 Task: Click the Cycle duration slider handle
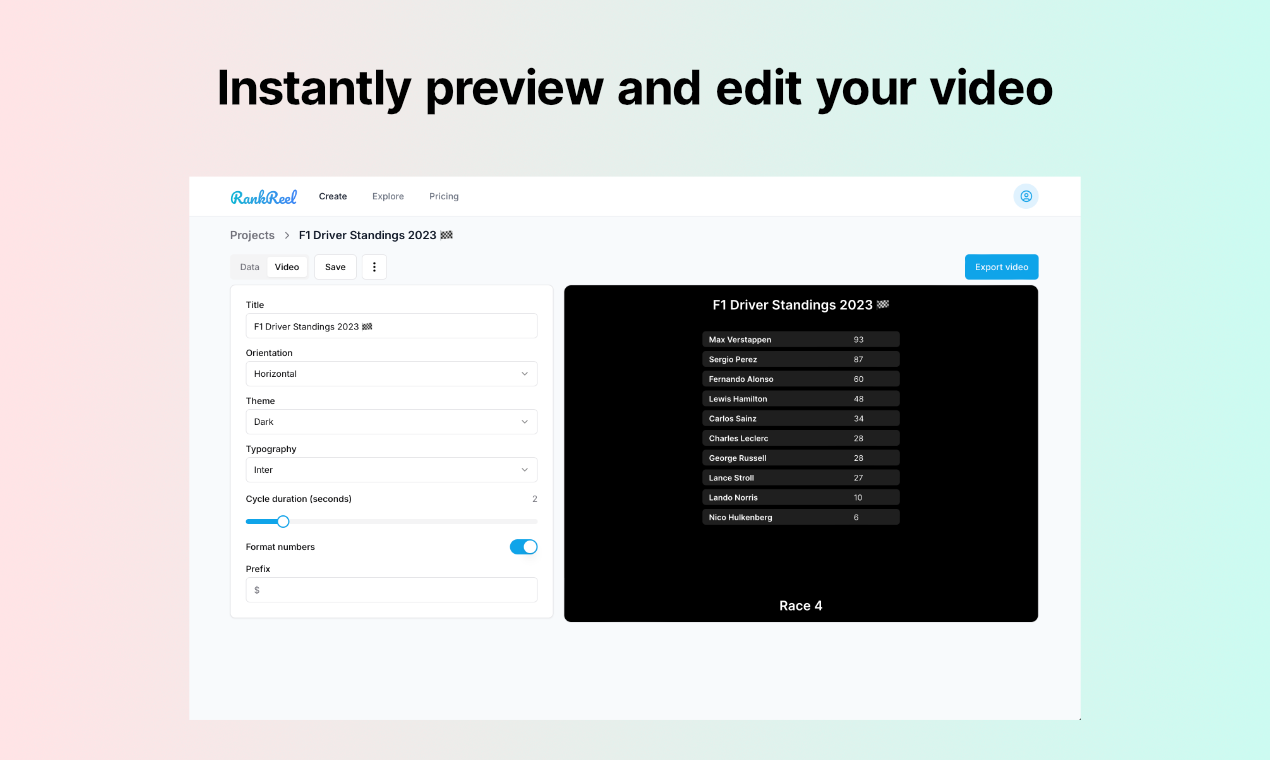click(283, 521)
